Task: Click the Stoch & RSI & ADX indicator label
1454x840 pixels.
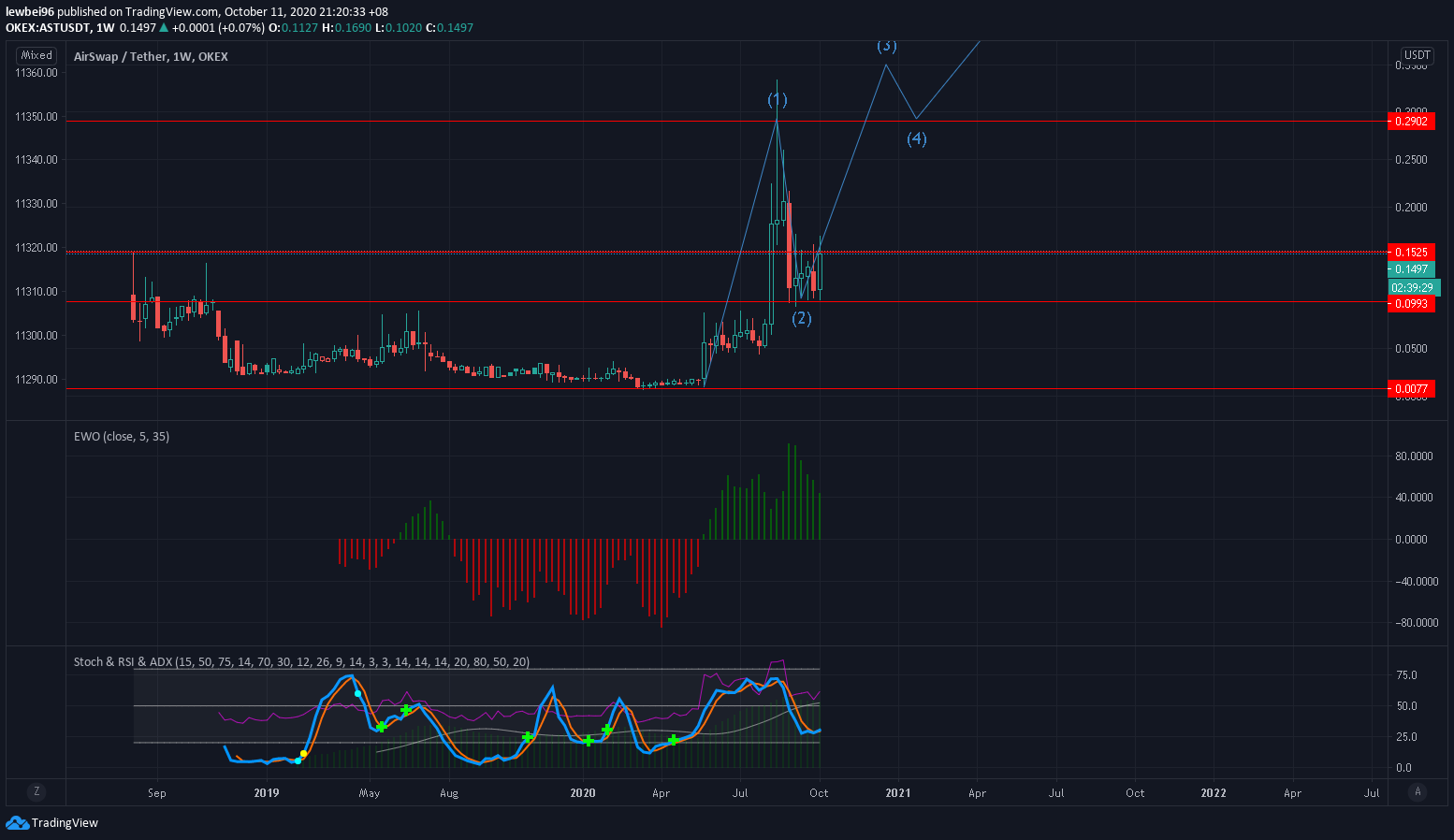Action: point(301,662)
